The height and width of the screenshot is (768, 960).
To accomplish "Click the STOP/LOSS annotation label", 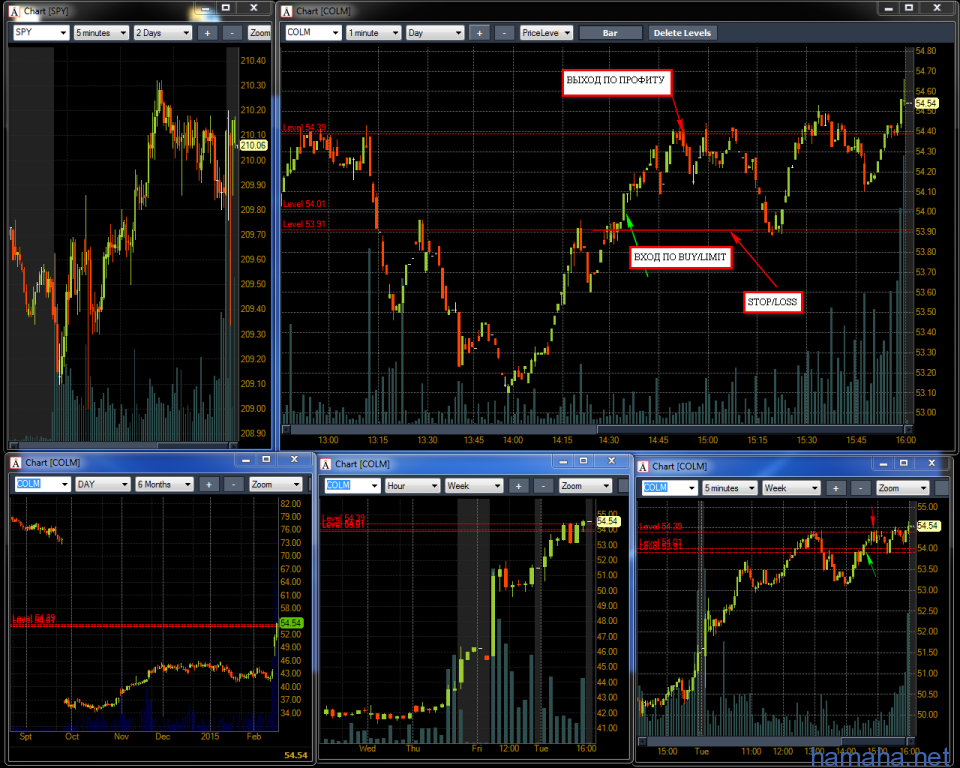I will click(774, 300).
